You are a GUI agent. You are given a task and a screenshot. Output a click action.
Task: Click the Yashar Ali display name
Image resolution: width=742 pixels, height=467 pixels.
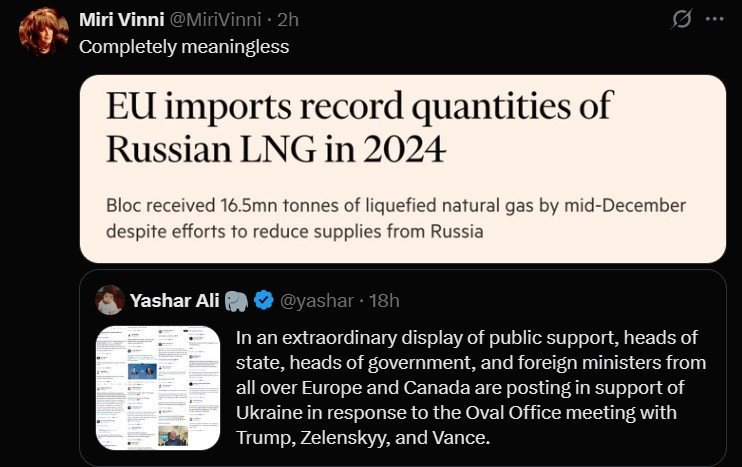tap(175, 300)
